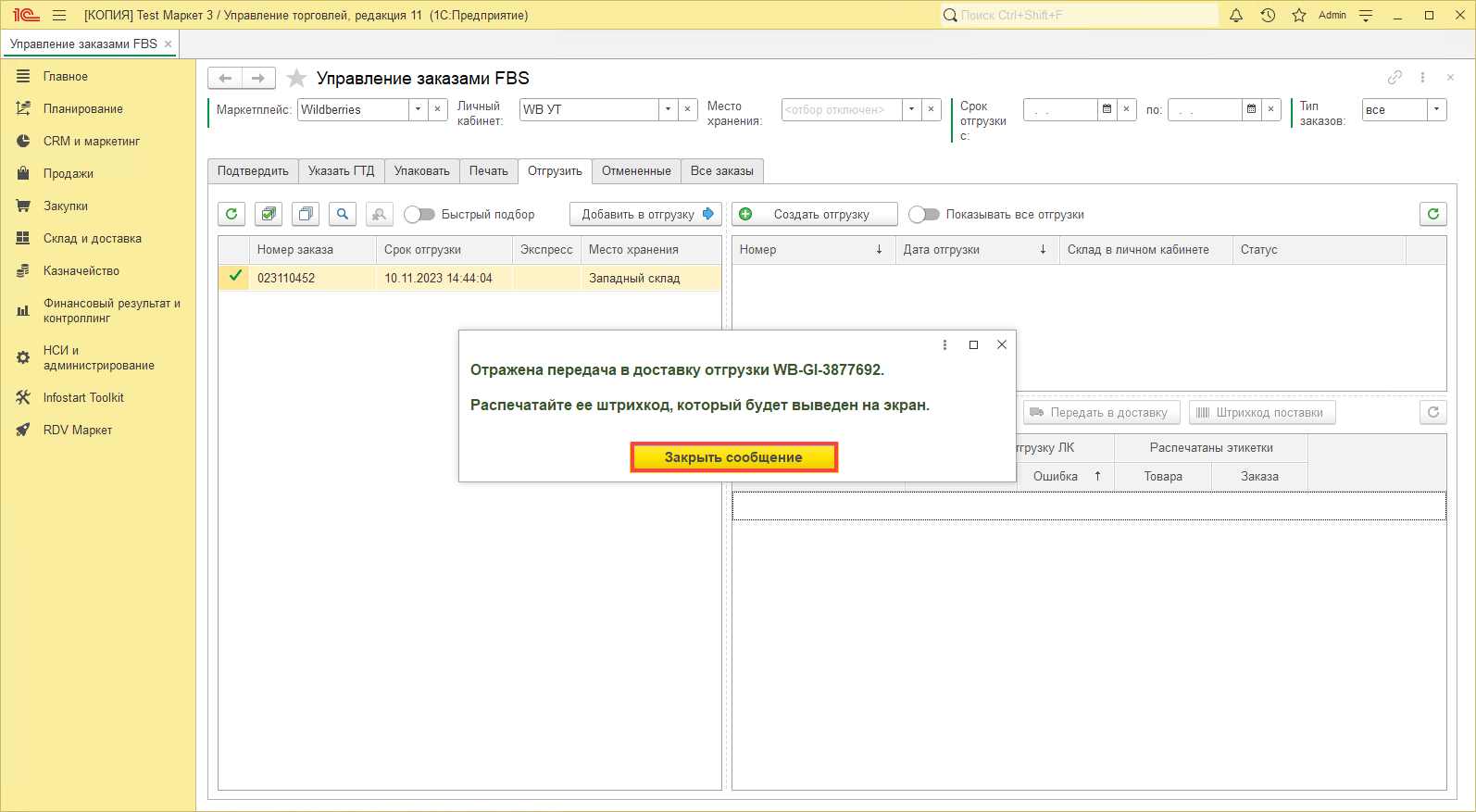Refresh the shipments list on the right
The image size is (1476, 812).
1433,214
